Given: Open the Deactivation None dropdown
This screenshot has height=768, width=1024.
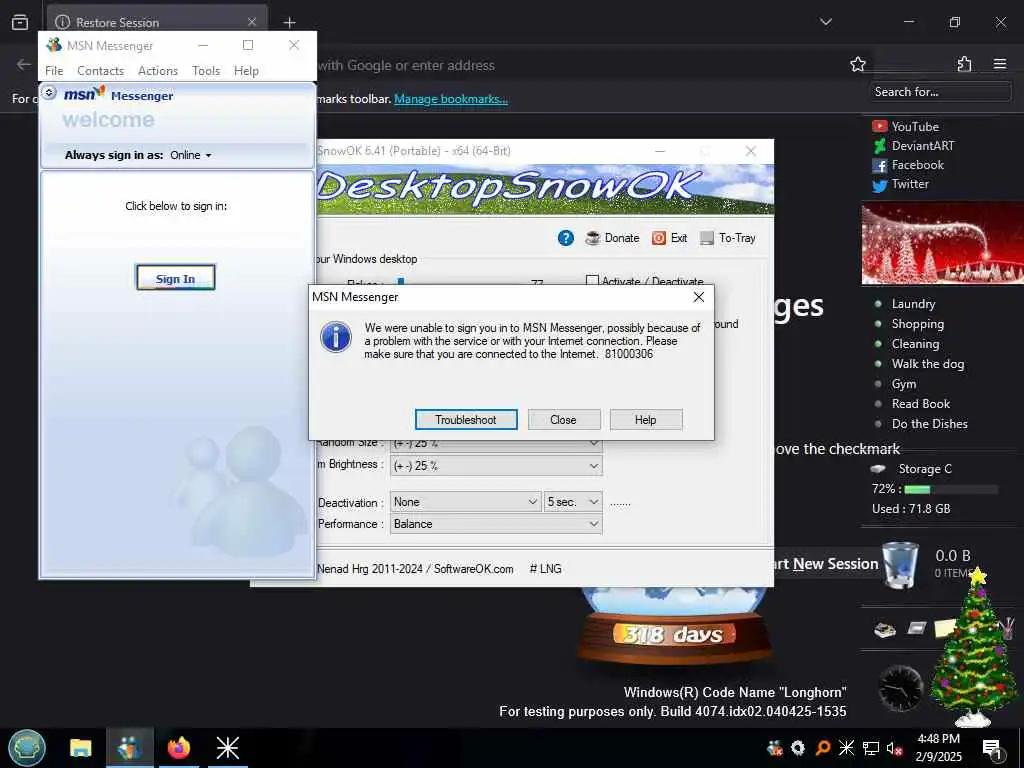Looking at the screenshot, I should [465, 502].
